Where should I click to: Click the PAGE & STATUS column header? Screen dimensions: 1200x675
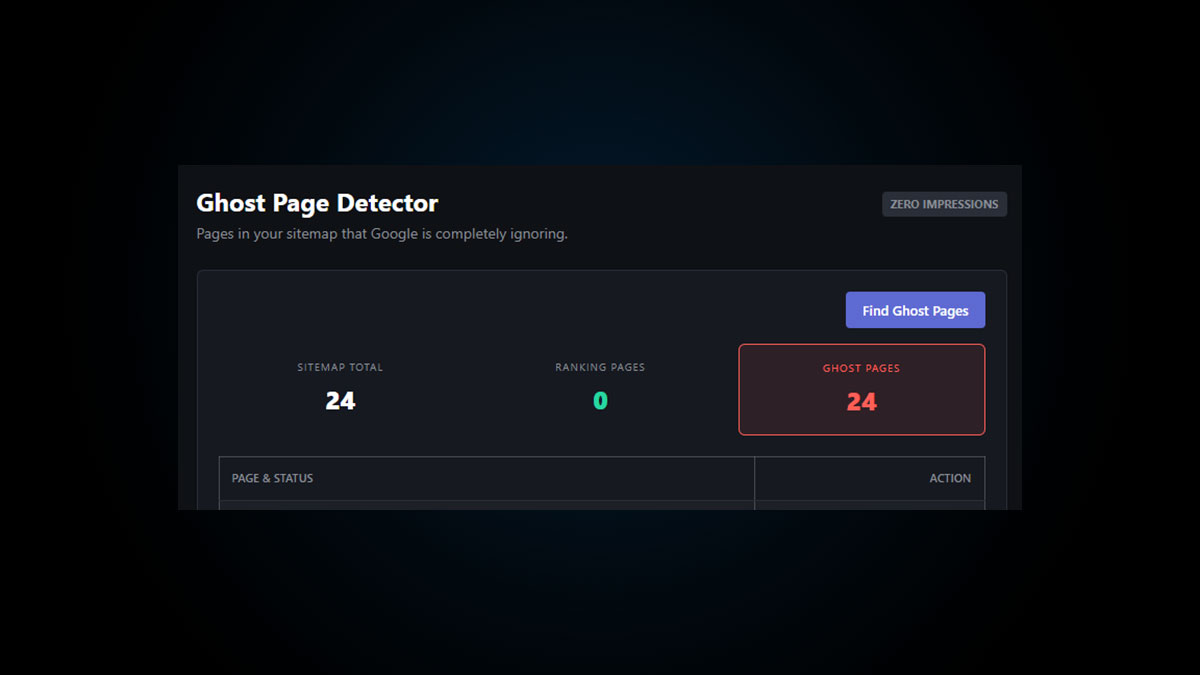[273, 478]
